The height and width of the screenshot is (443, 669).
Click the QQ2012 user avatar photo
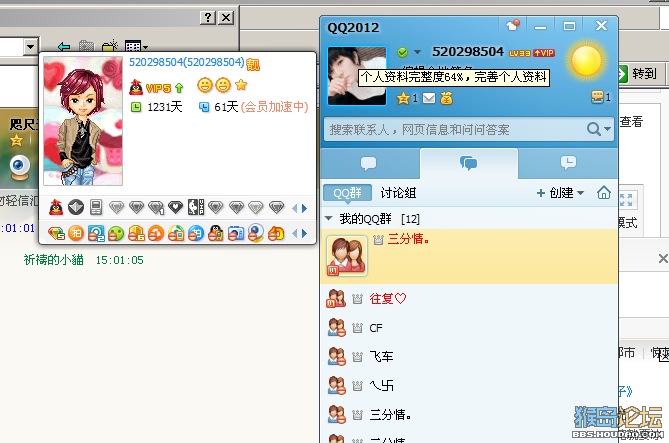357,76
